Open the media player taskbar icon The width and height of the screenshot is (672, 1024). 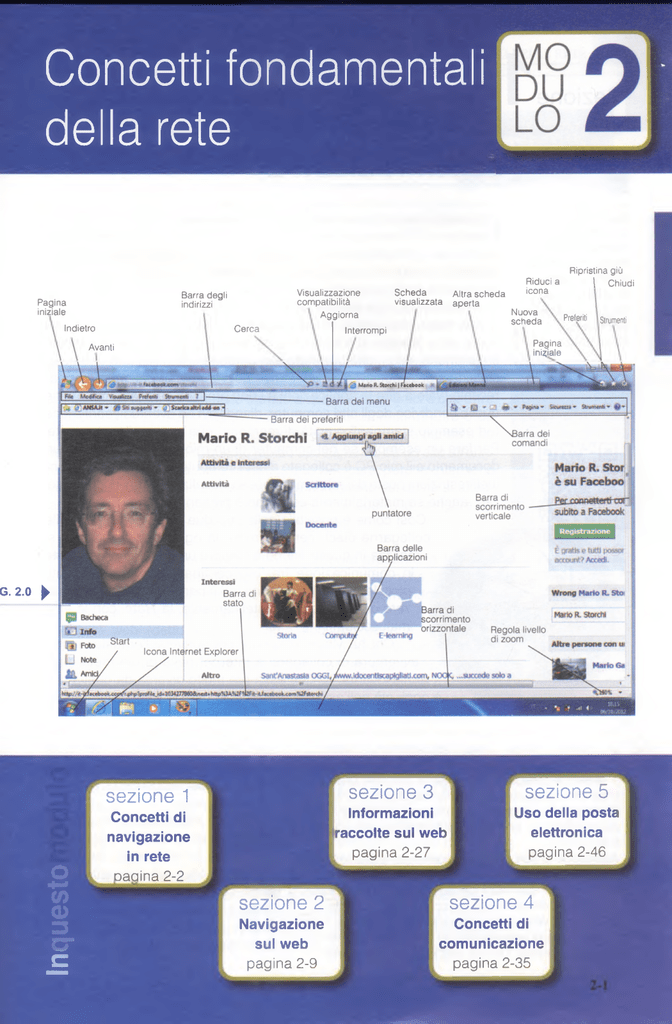point(154,707)
